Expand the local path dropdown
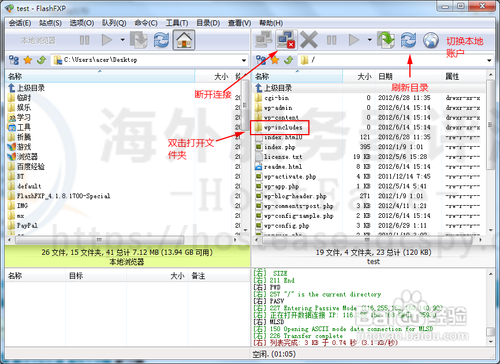Screen dimensions: 500x364 (244, 60)
